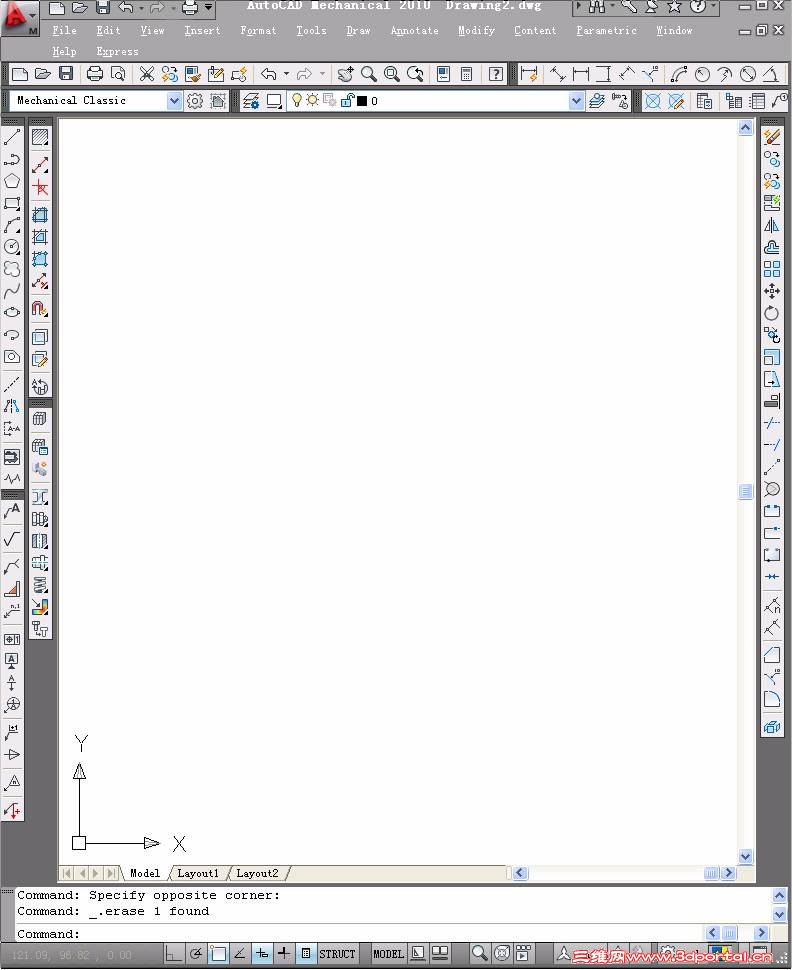Screen dimensions: 792x970
Task: Select the Move tool
Action: pos(772,291)
